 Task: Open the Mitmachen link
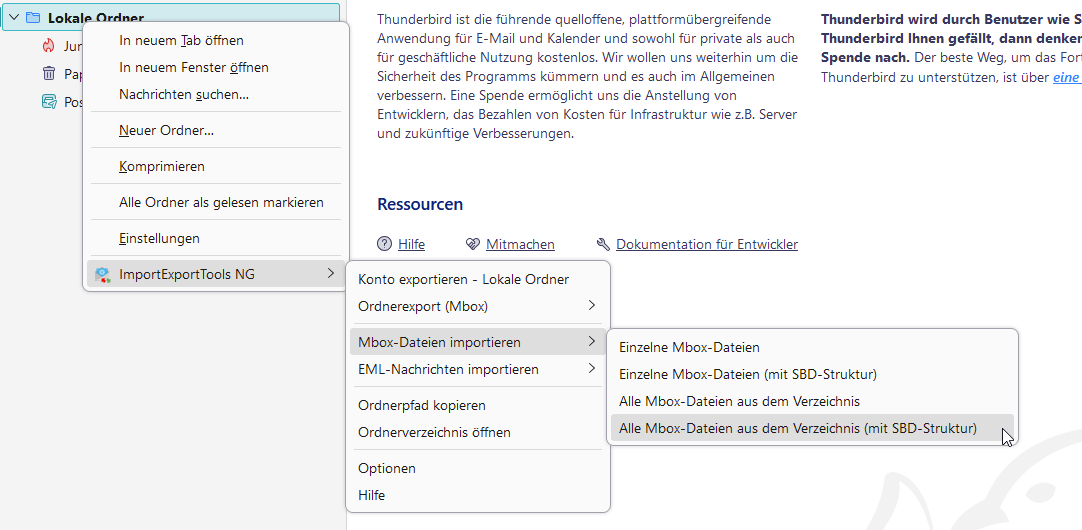click(520, 244)
